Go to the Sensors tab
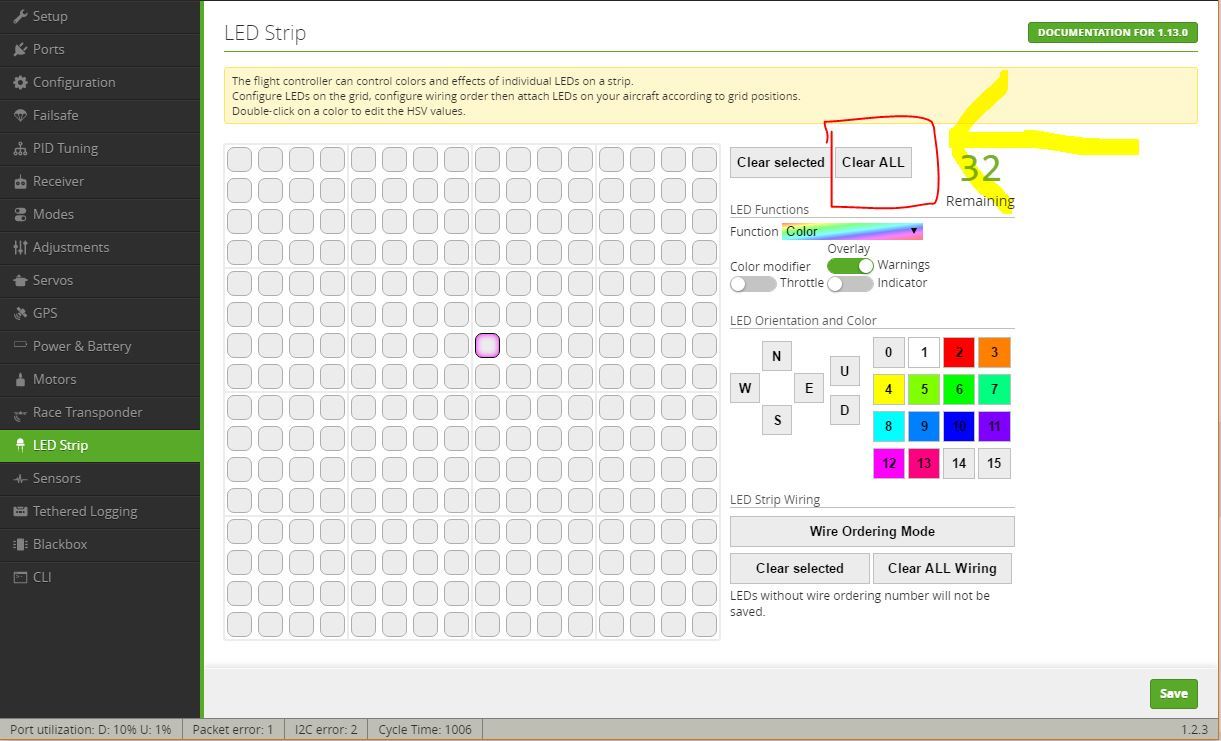The image size is (1221, 741). [x=100, y=478]
